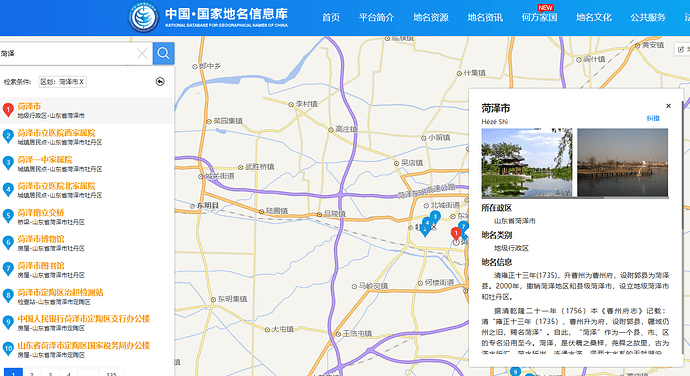Image resolution: width=690 pixels, height=376 pixels.
Task: Select result 3 pin icon in list
Action: click(x=8, y=163)
